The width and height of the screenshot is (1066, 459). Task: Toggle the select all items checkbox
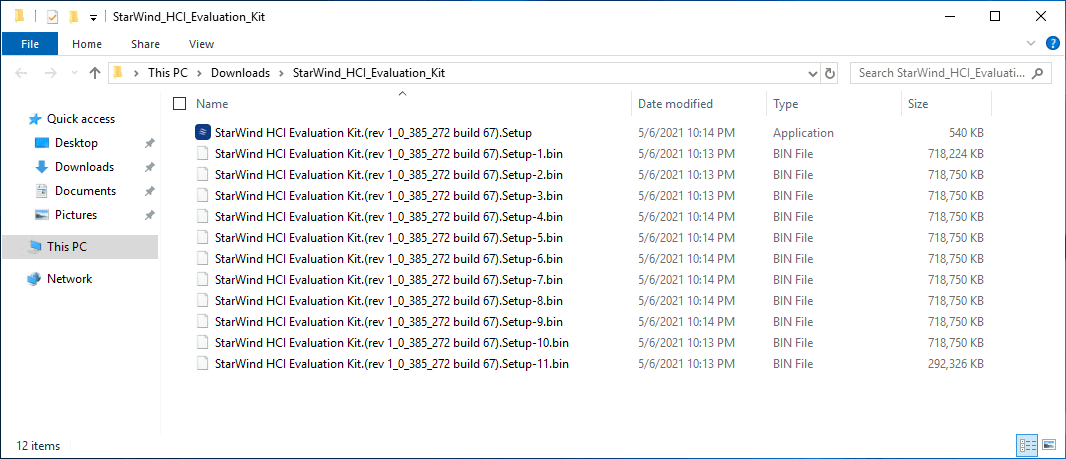coord(180,104)
